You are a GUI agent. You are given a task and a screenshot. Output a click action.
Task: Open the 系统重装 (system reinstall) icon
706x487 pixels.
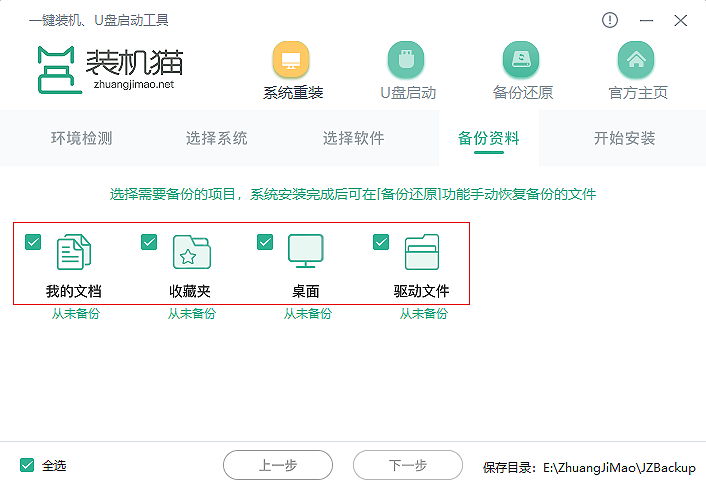[291, 60]
